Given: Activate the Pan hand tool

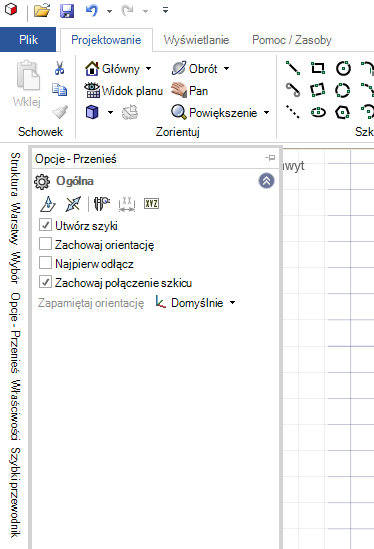Looking at the screenshot, I should 189,91.
